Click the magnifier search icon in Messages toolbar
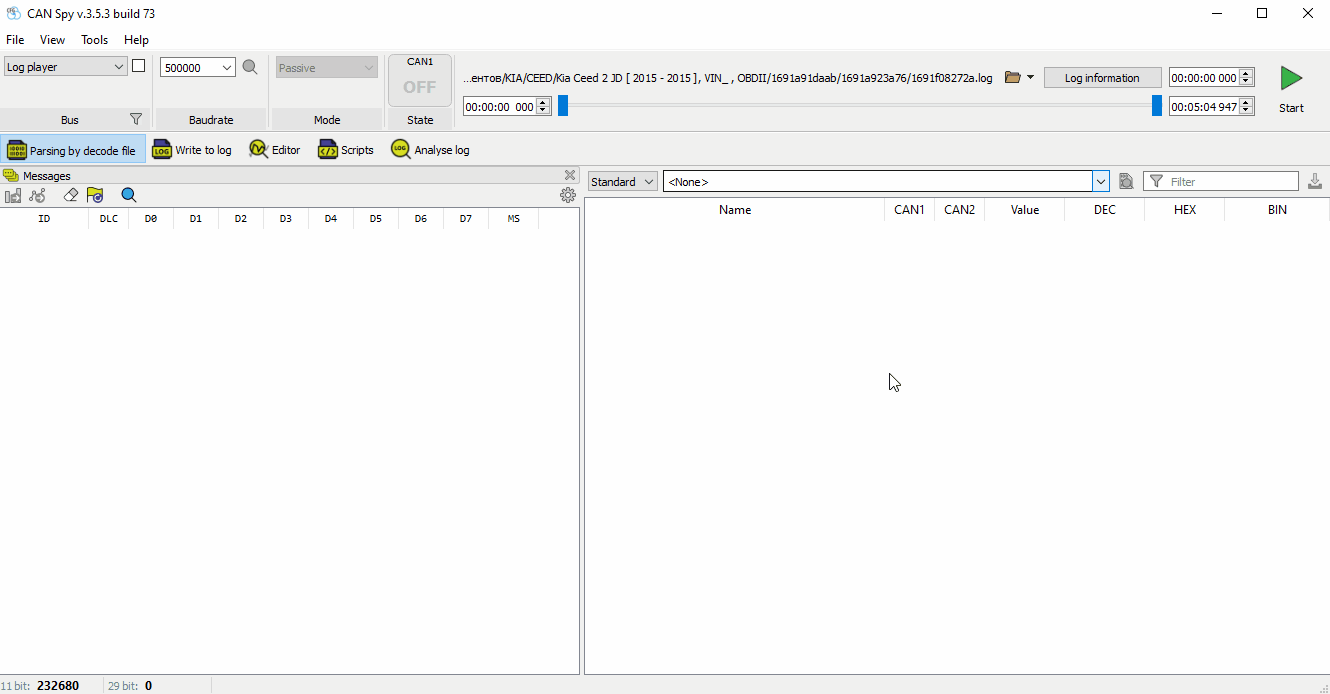The image size is (1330, 694). 129,196
